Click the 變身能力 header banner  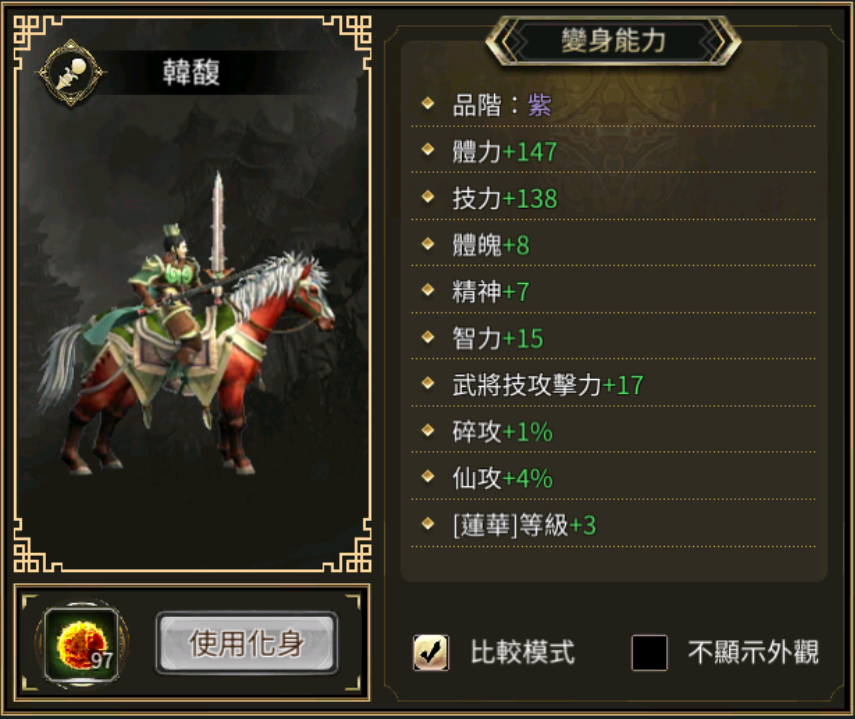point(613,41)
